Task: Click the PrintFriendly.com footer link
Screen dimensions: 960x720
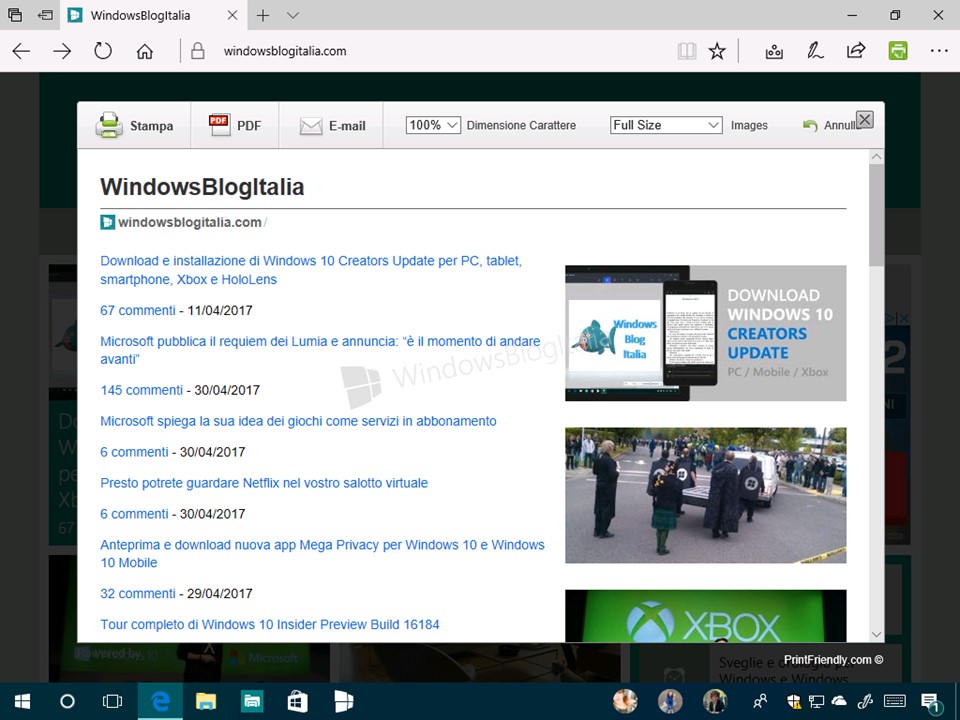Action: coord(833,660)
